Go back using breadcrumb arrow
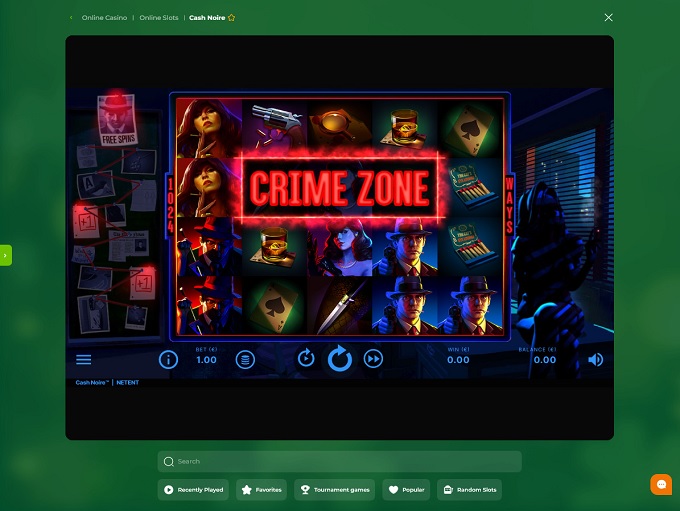Screen dimensions: 680x511 tap(71, 18)
